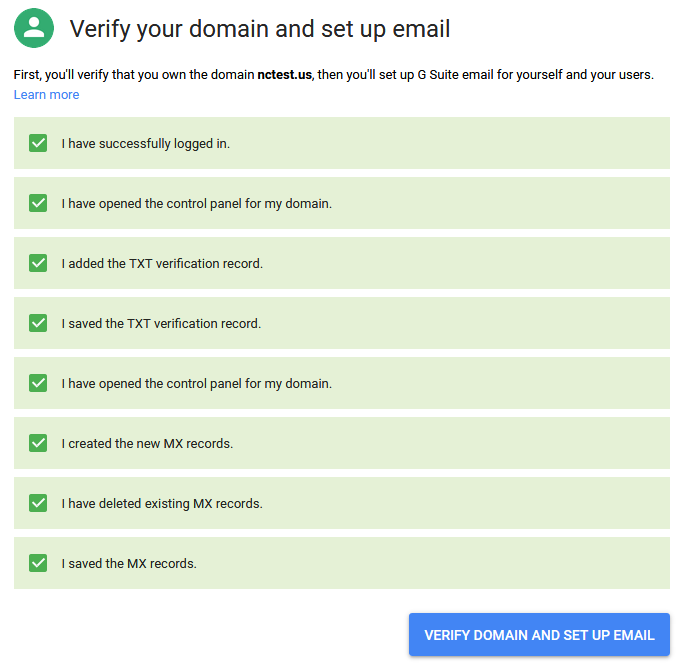Uncheck 'I added the TXT verification record' checkbox
The width and height of the screenshot is (681, 664).
point(38,263)
